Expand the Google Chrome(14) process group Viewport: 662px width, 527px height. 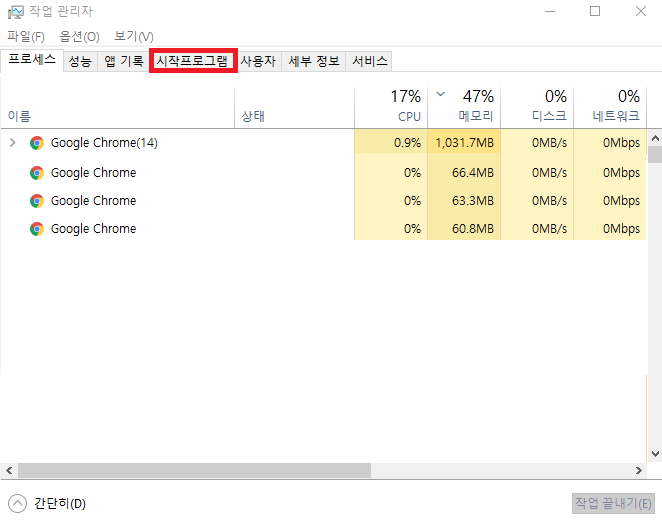pos(13,143)
